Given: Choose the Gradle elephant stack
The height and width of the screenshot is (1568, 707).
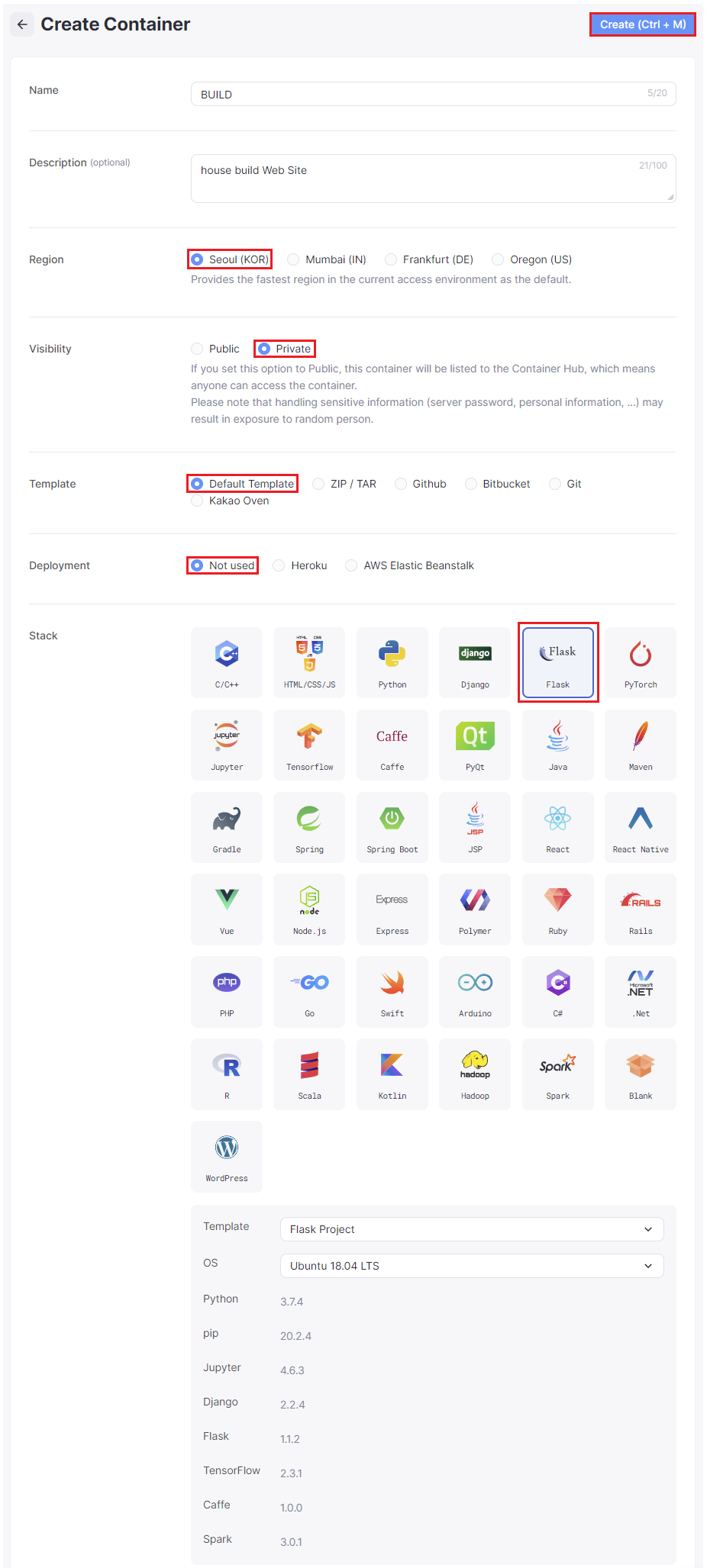Looking at the screenshot, I should point(227,827).
